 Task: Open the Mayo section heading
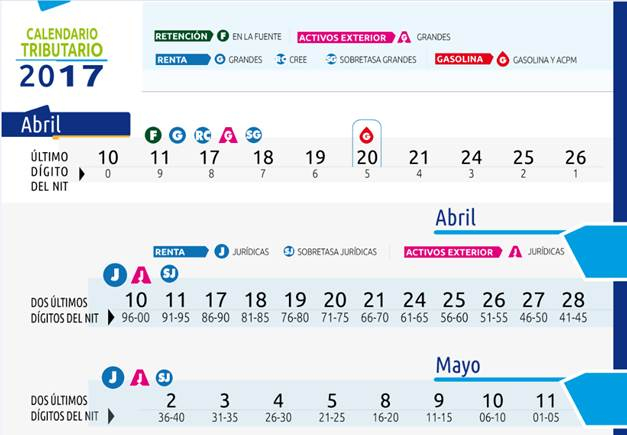click(x=458, y=365)
